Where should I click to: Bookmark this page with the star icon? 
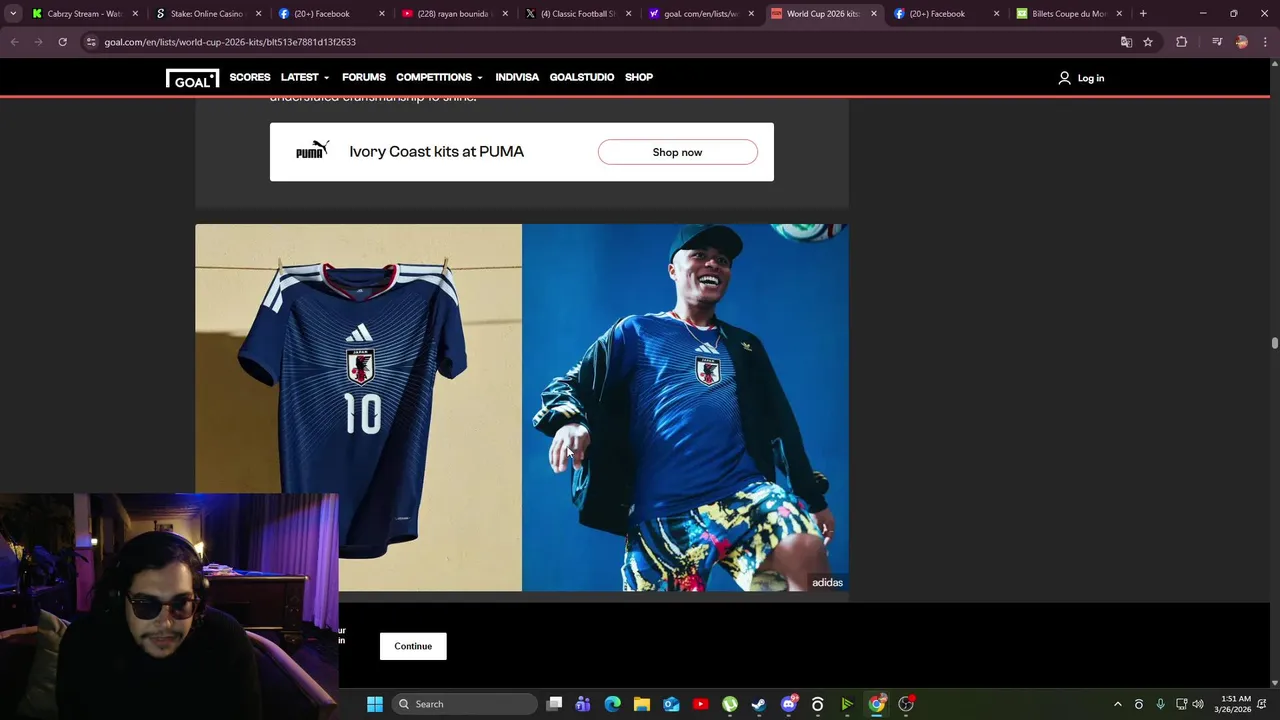pyautogui.click(x=1148, y=42)
